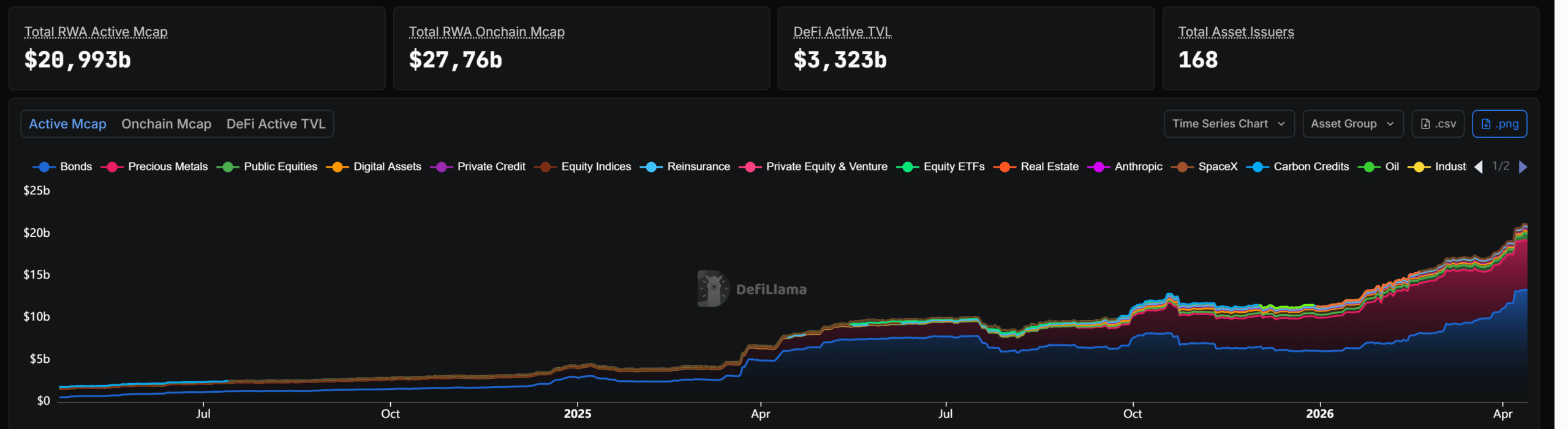Click the DeFi Active TVL stat label
The width and height of the screenshot is (1568, 429).
click(842, 32)
